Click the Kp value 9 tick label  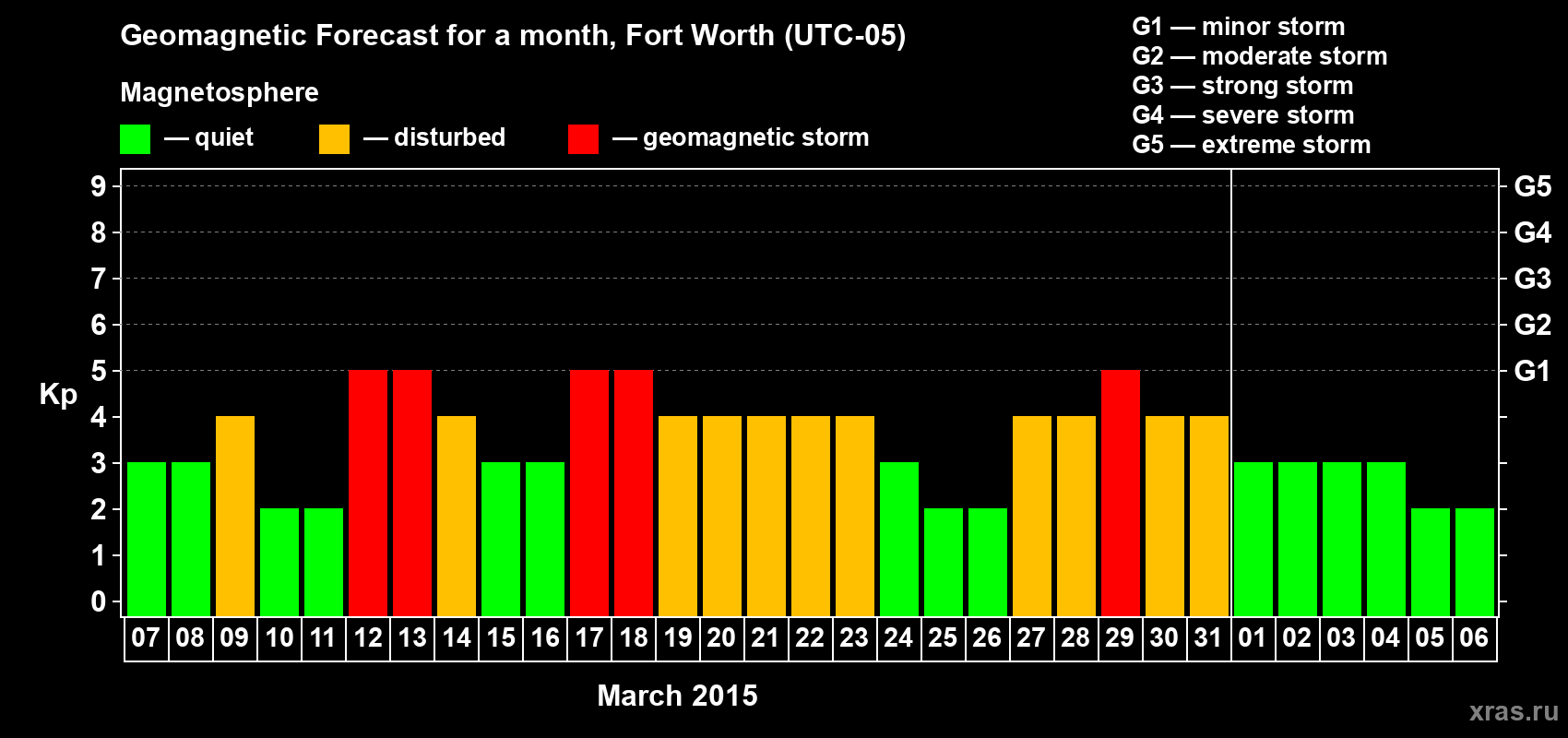[x=99, y=186]
